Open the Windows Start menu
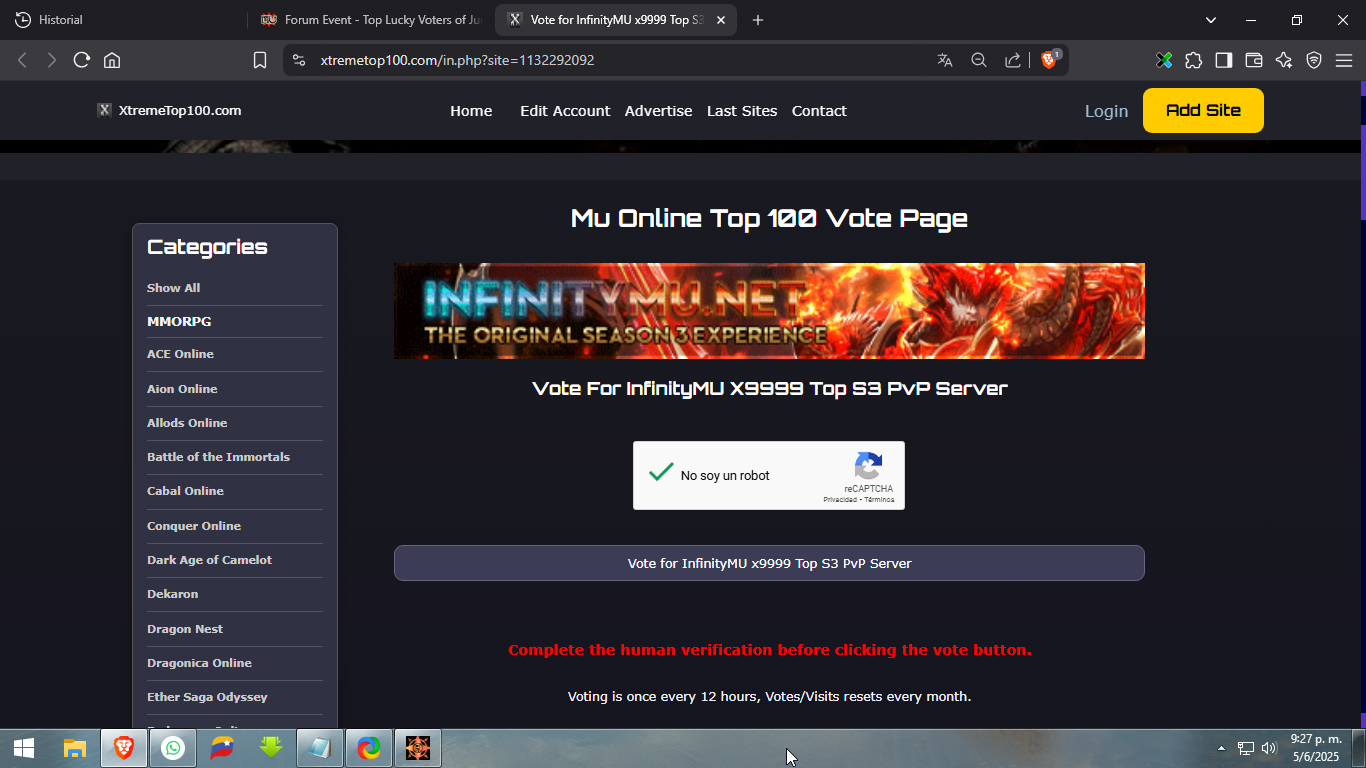This screenshot has width=1366, height=768. click(x=24, y=748)
